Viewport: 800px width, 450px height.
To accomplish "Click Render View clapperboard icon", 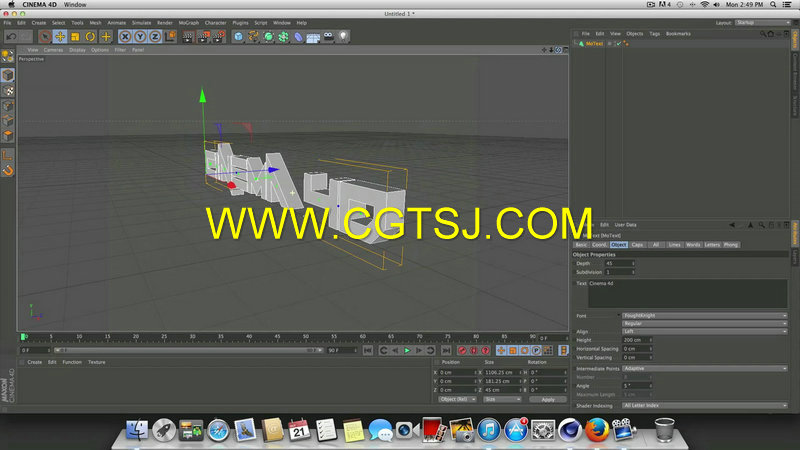I will pyautogui.click(x=188, y=36).
